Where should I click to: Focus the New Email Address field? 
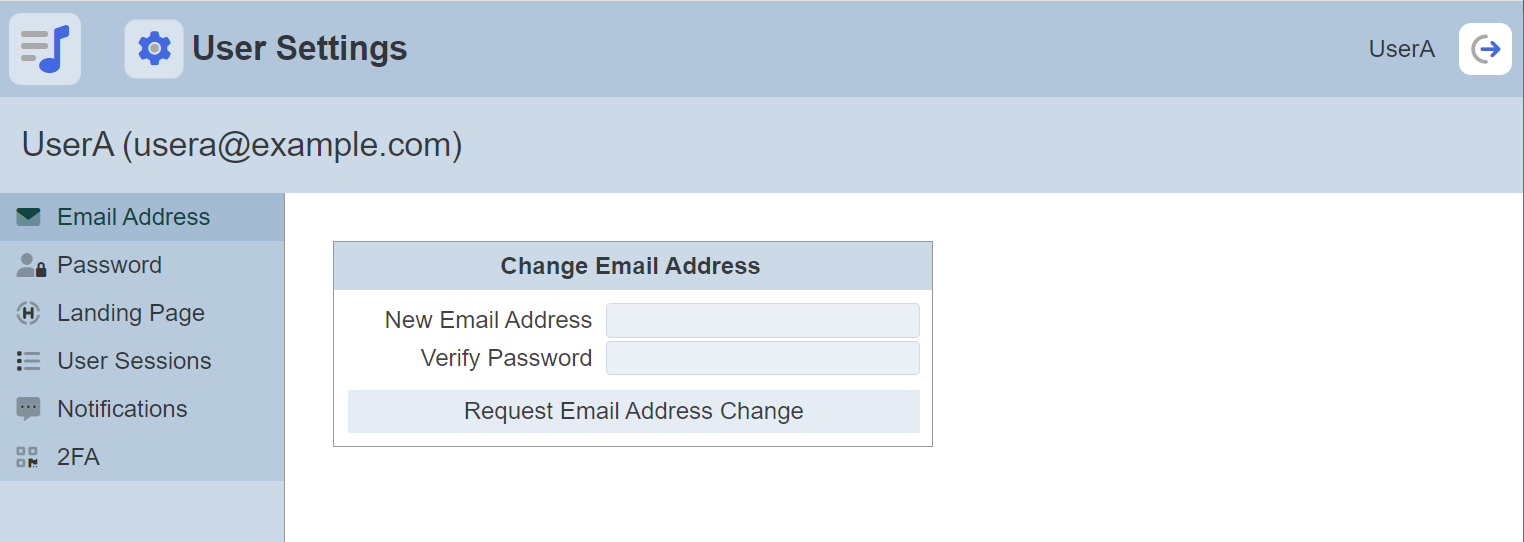pos(762,321)
